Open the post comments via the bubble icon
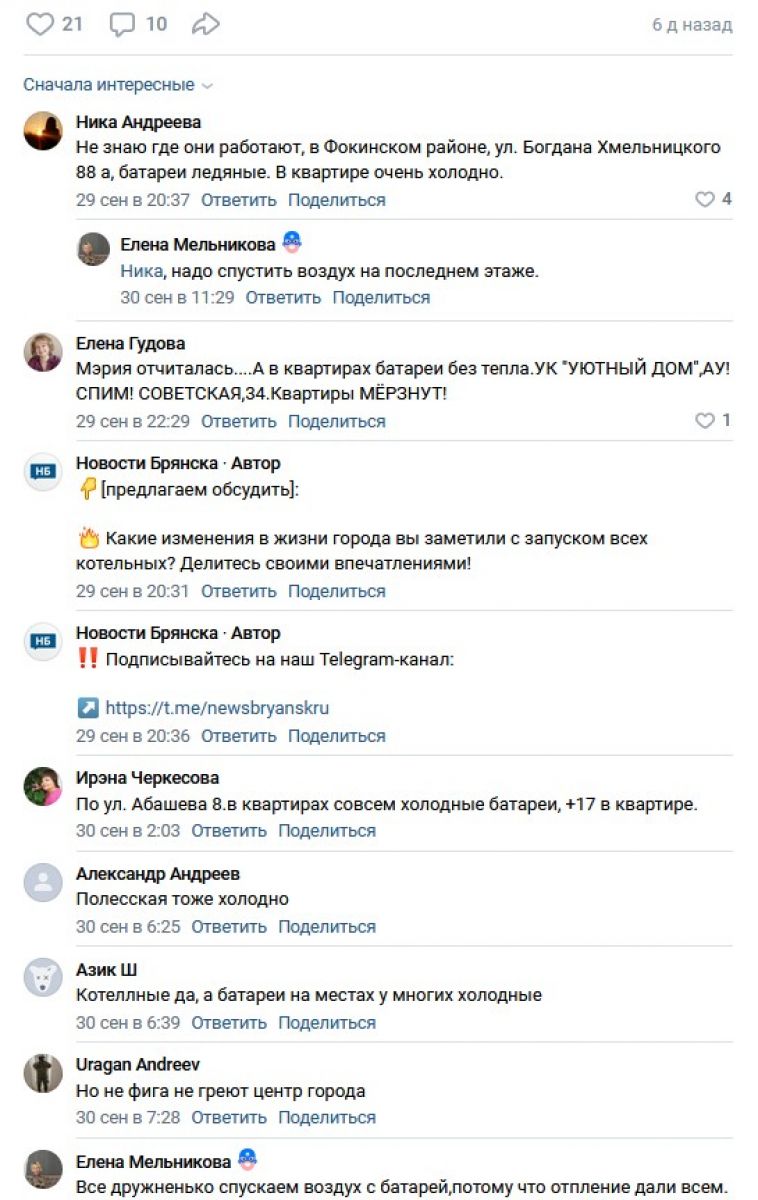Screen dimensions: 758x1200 click(122, 25)
